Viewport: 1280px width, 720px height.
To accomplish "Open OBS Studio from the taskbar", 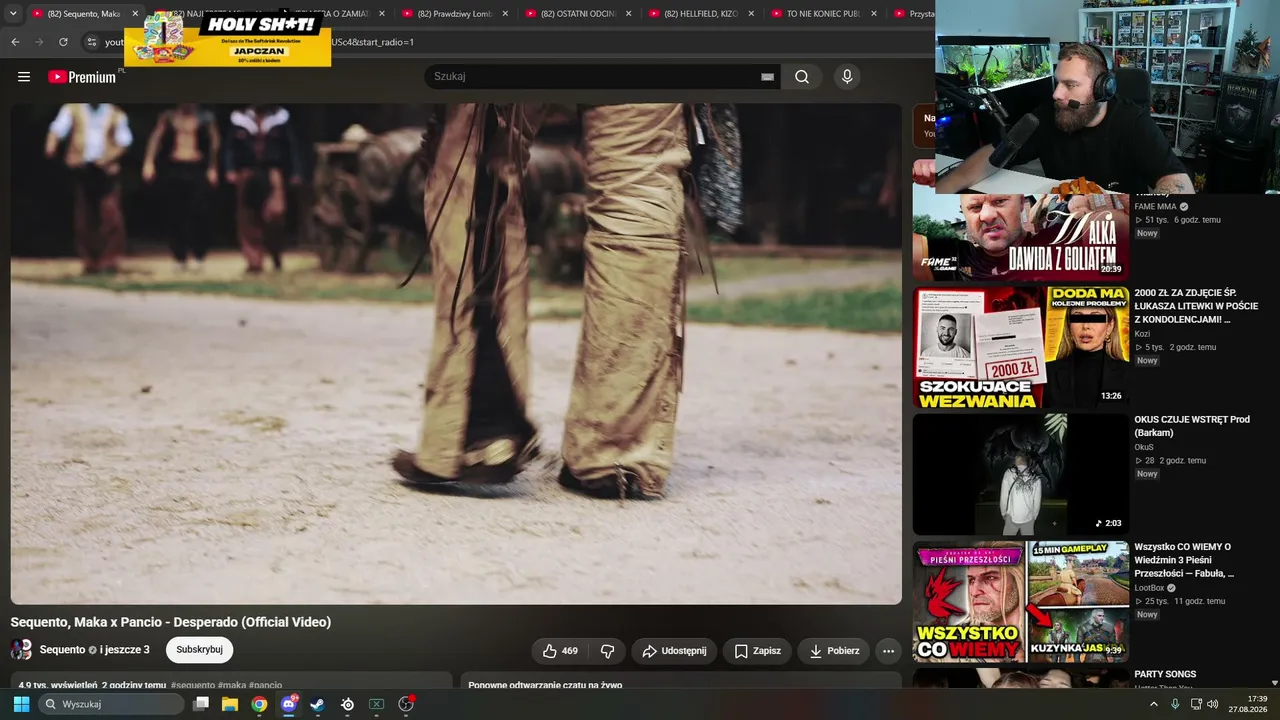I will click(x=406, y=704).
